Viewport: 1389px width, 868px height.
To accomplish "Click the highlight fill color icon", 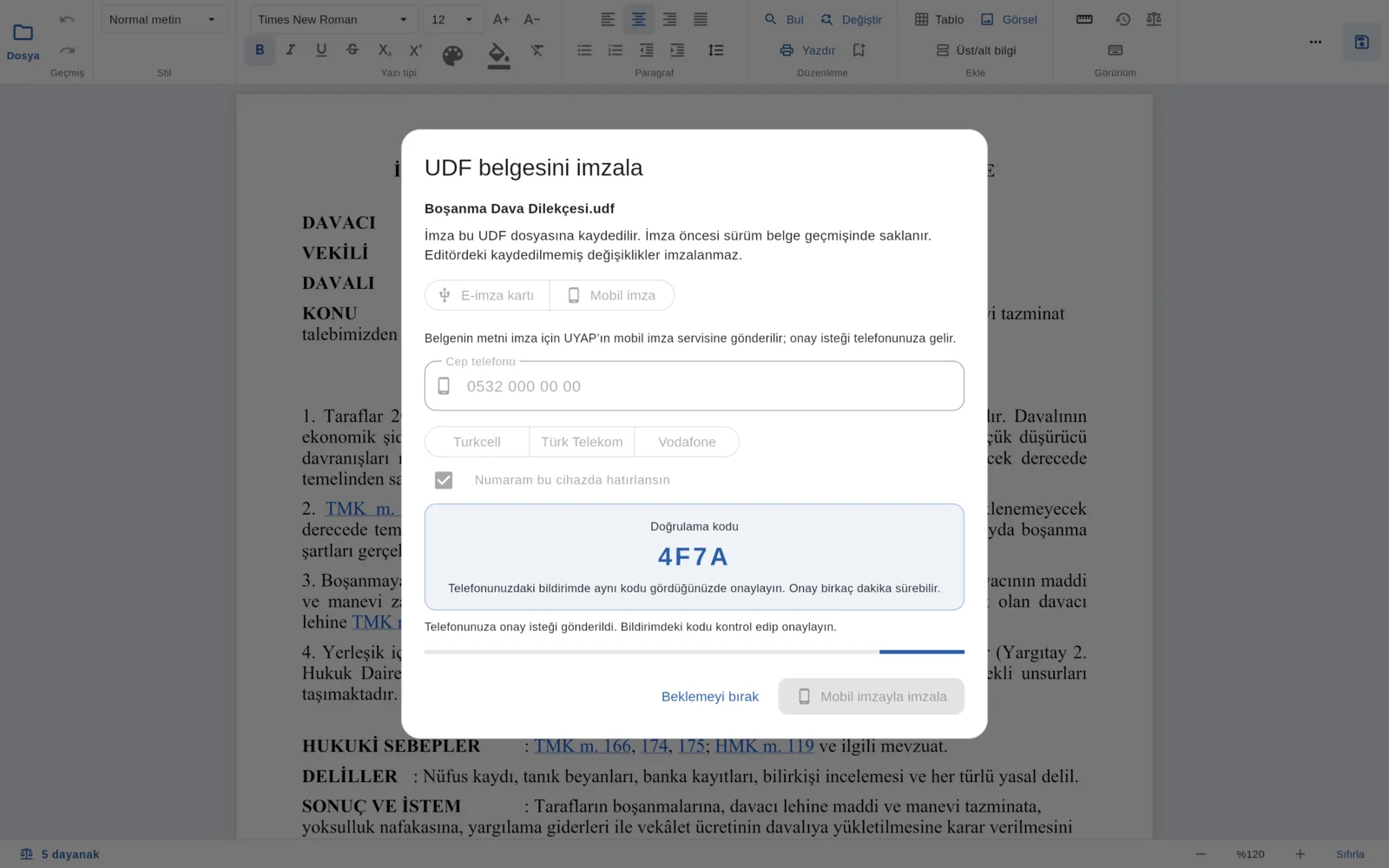I will 498,55.
